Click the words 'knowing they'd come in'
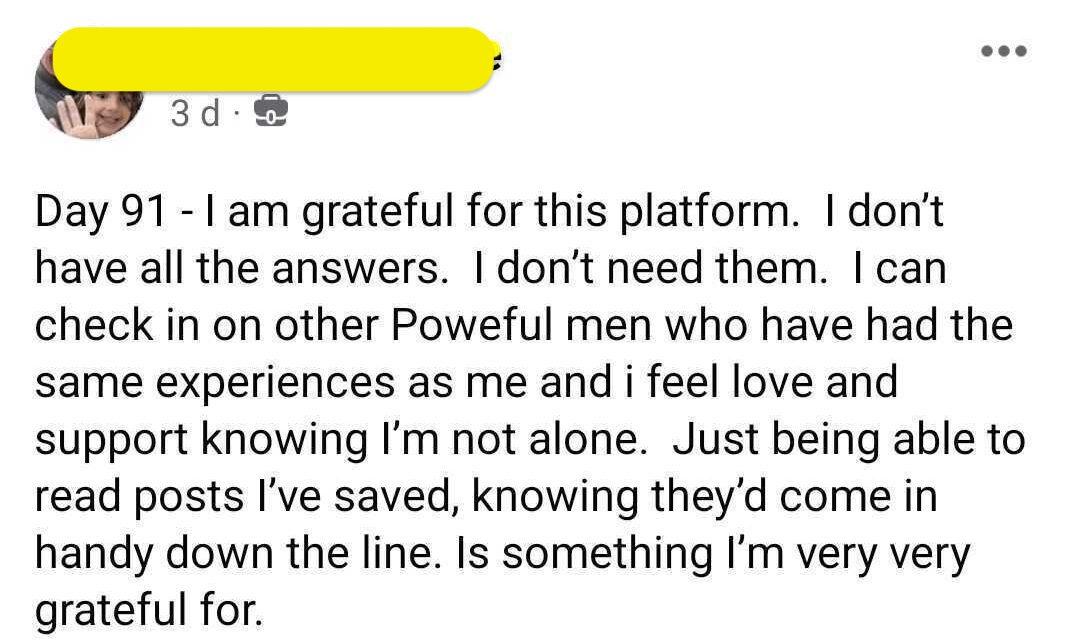 click(x=705, y=496)
